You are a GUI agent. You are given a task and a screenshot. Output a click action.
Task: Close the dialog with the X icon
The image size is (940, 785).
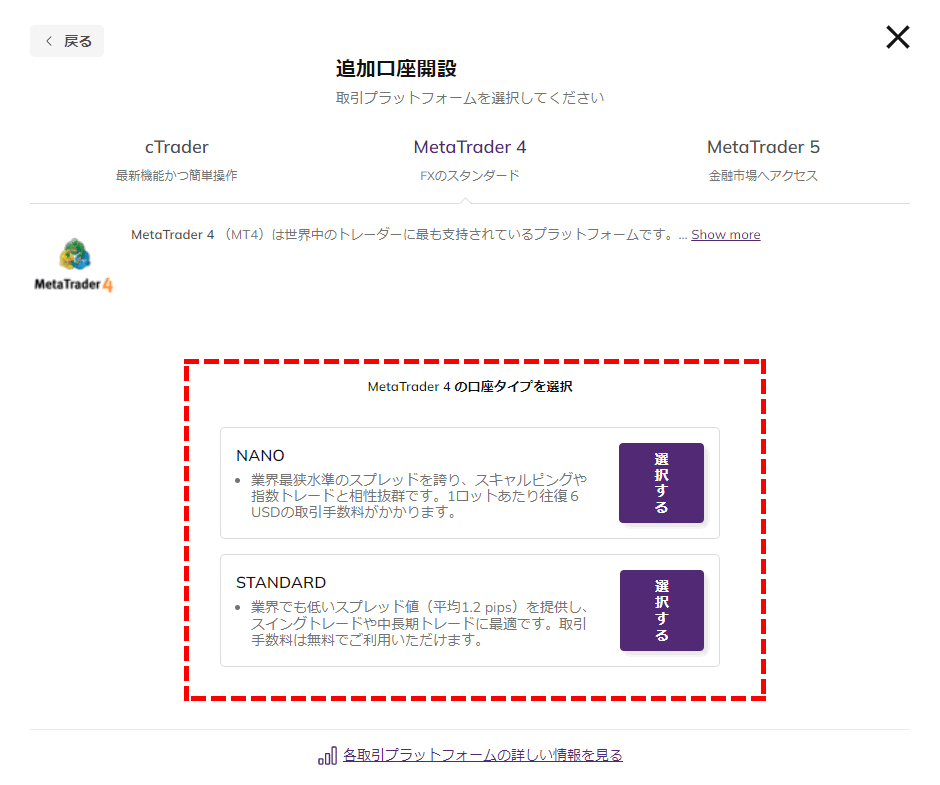[897, 37]
